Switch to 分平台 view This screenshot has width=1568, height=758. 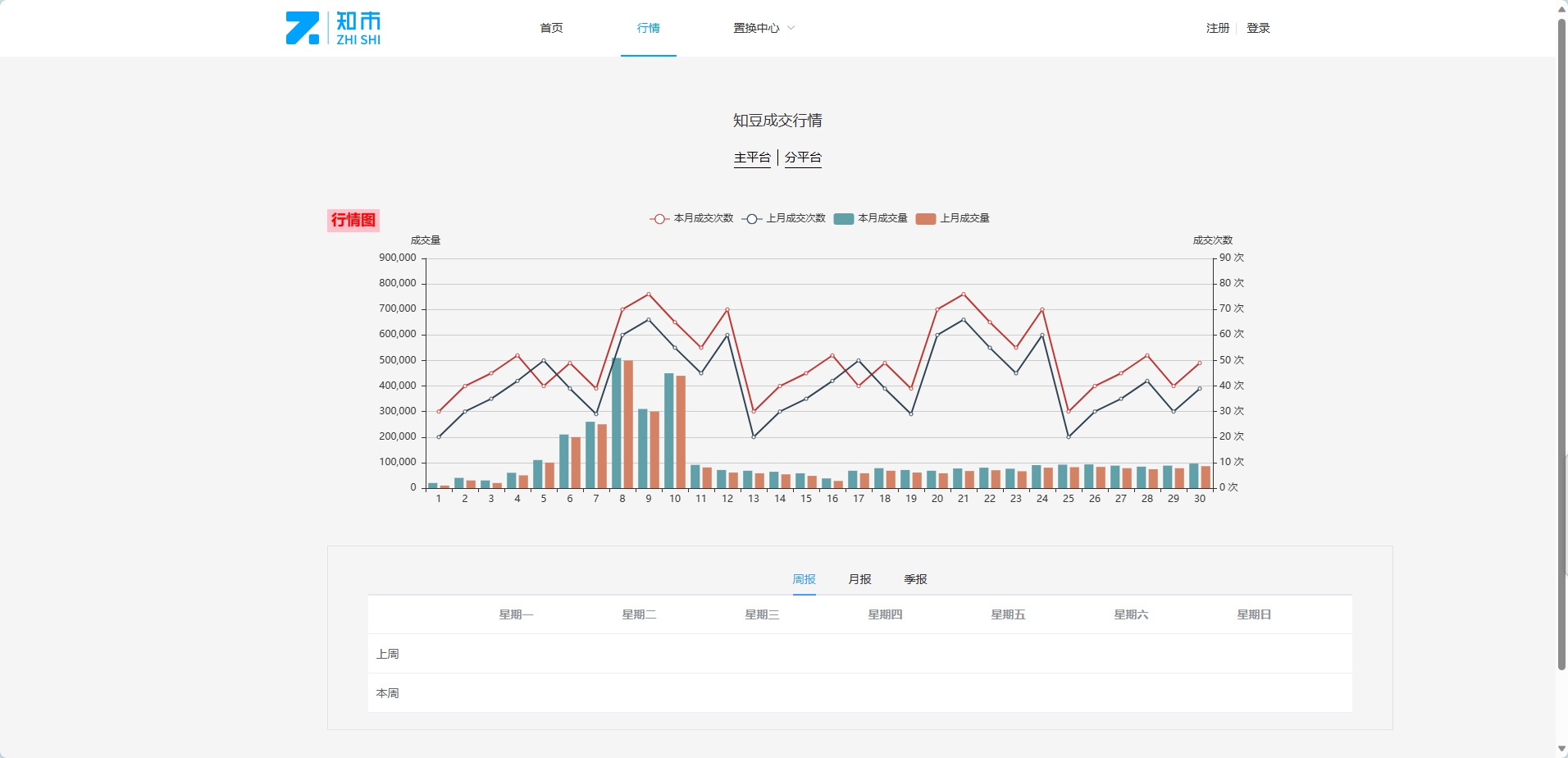tap(803, 158)
